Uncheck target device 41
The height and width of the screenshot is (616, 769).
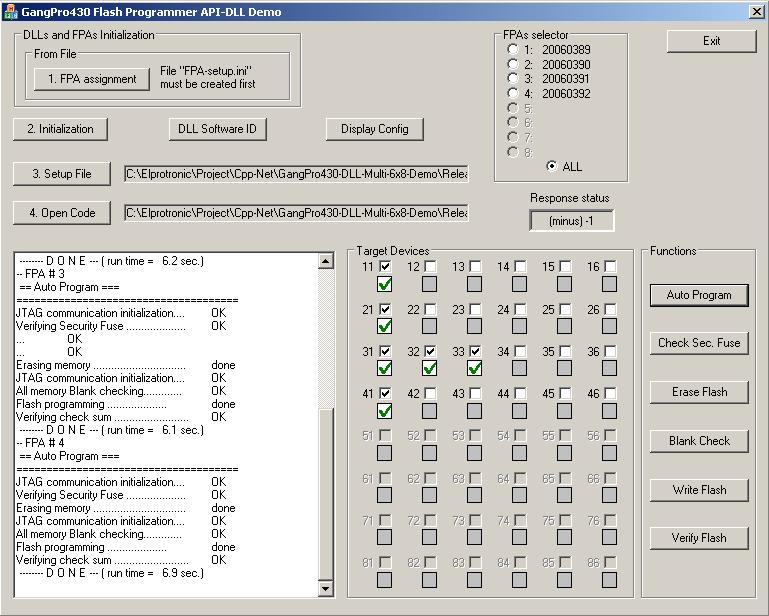385,393
